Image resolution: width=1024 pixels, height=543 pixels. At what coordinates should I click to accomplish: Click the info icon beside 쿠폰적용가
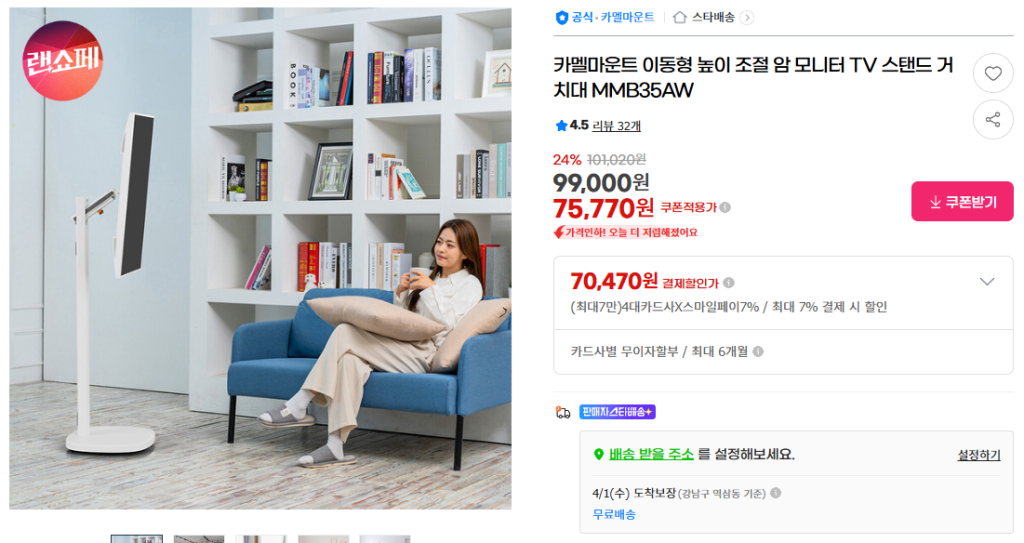pyautogui.click(x=725, y=208)
